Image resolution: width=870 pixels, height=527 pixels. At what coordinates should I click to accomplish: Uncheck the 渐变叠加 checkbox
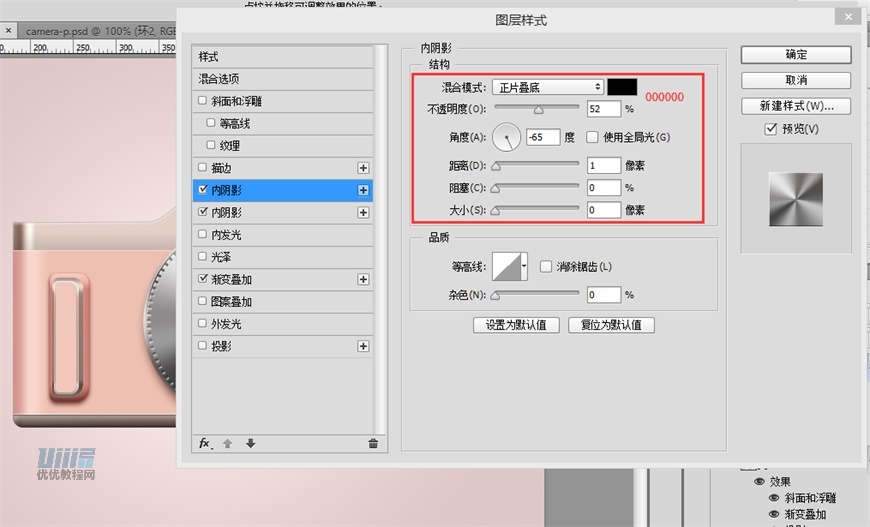203,278
